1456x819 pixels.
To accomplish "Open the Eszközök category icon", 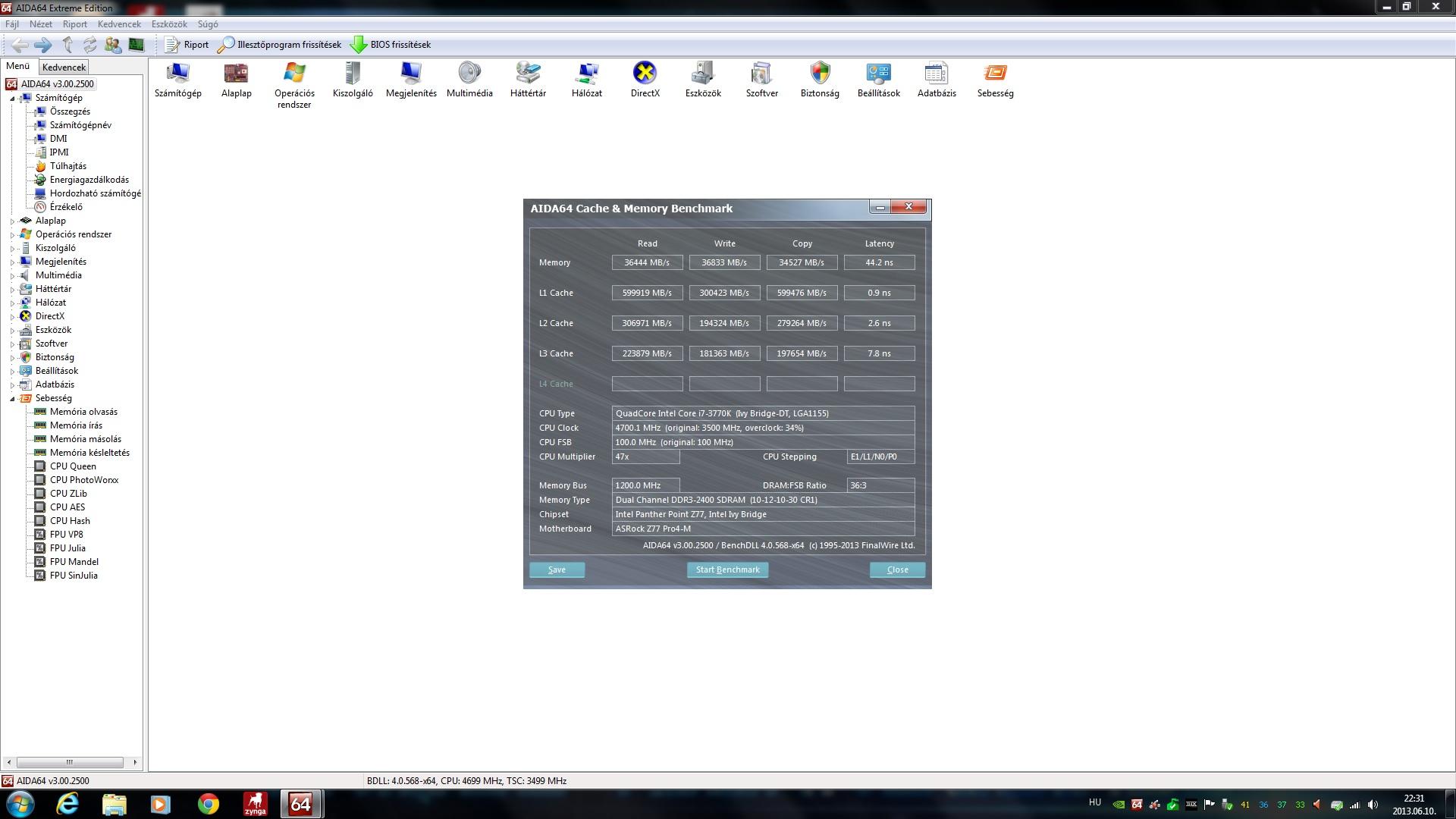I will click(x=703, y=80).
